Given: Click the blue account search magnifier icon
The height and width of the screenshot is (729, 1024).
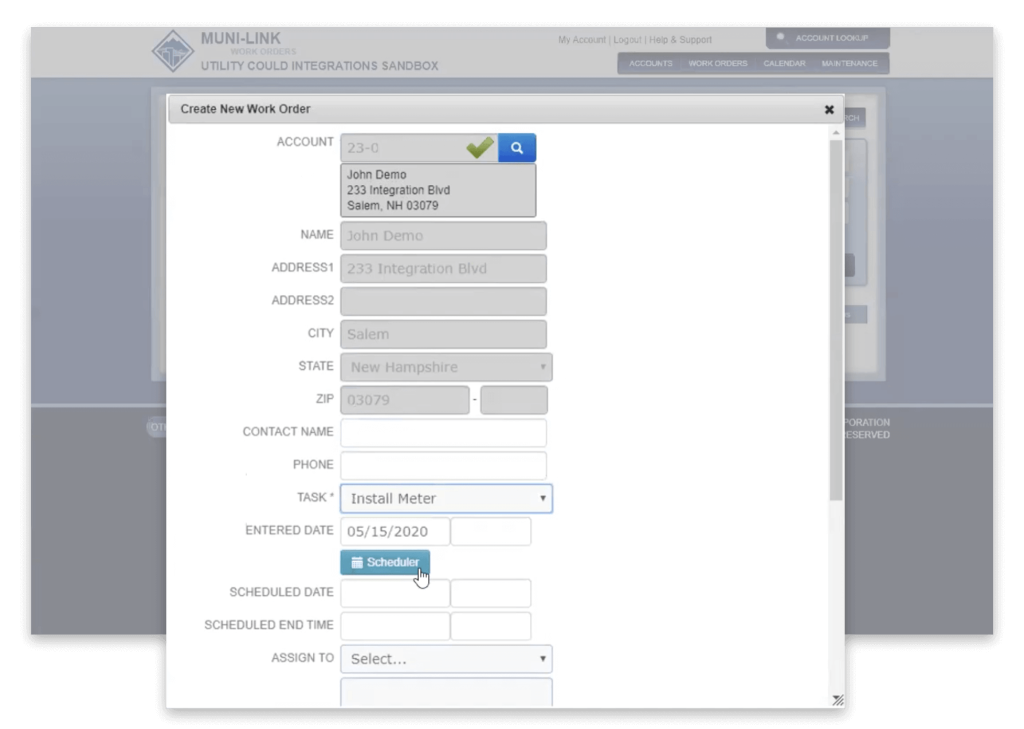Looking at the screenshot, I should click(x=516, y=148).
